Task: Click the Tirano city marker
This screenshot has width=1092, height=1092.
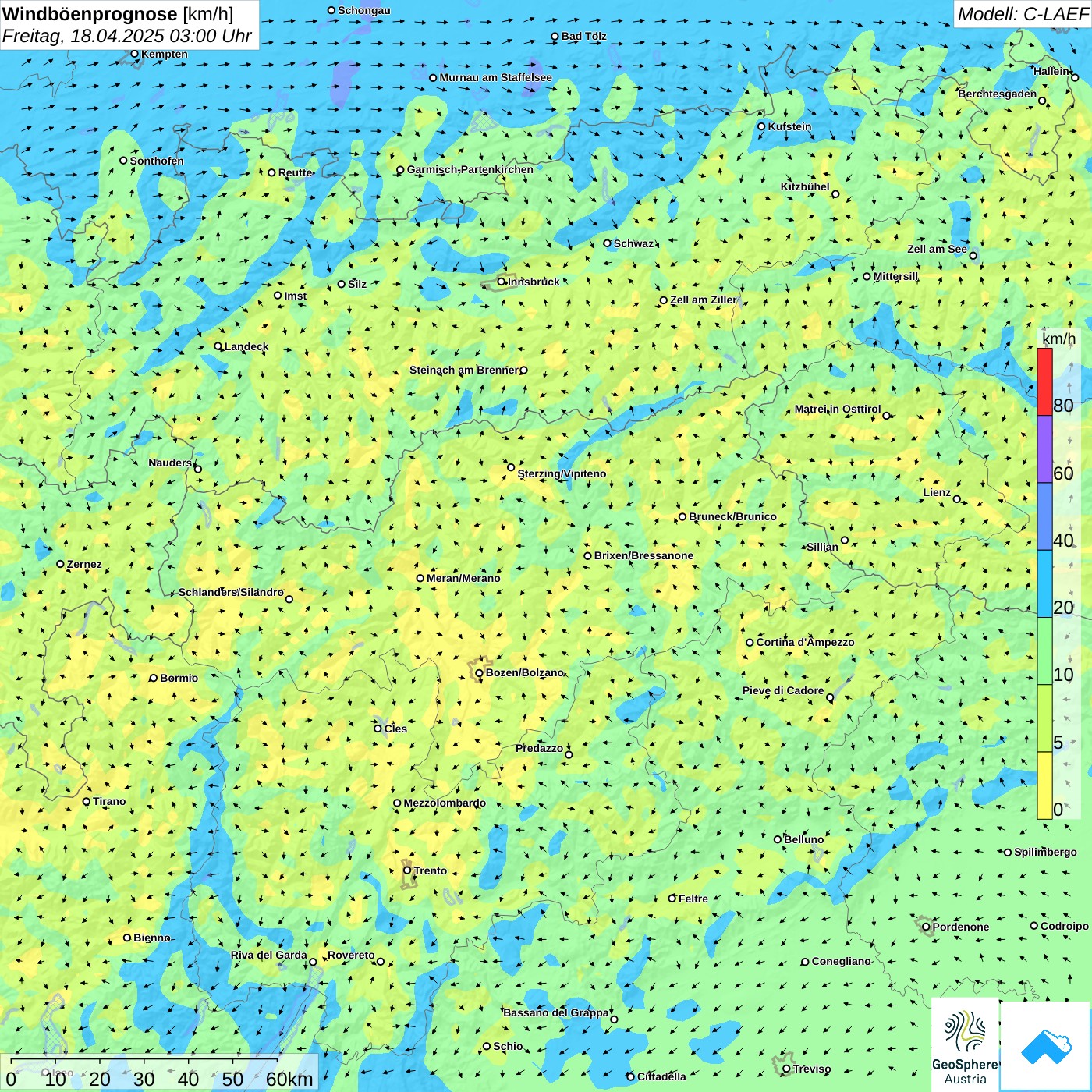Action: coord(87,801)
